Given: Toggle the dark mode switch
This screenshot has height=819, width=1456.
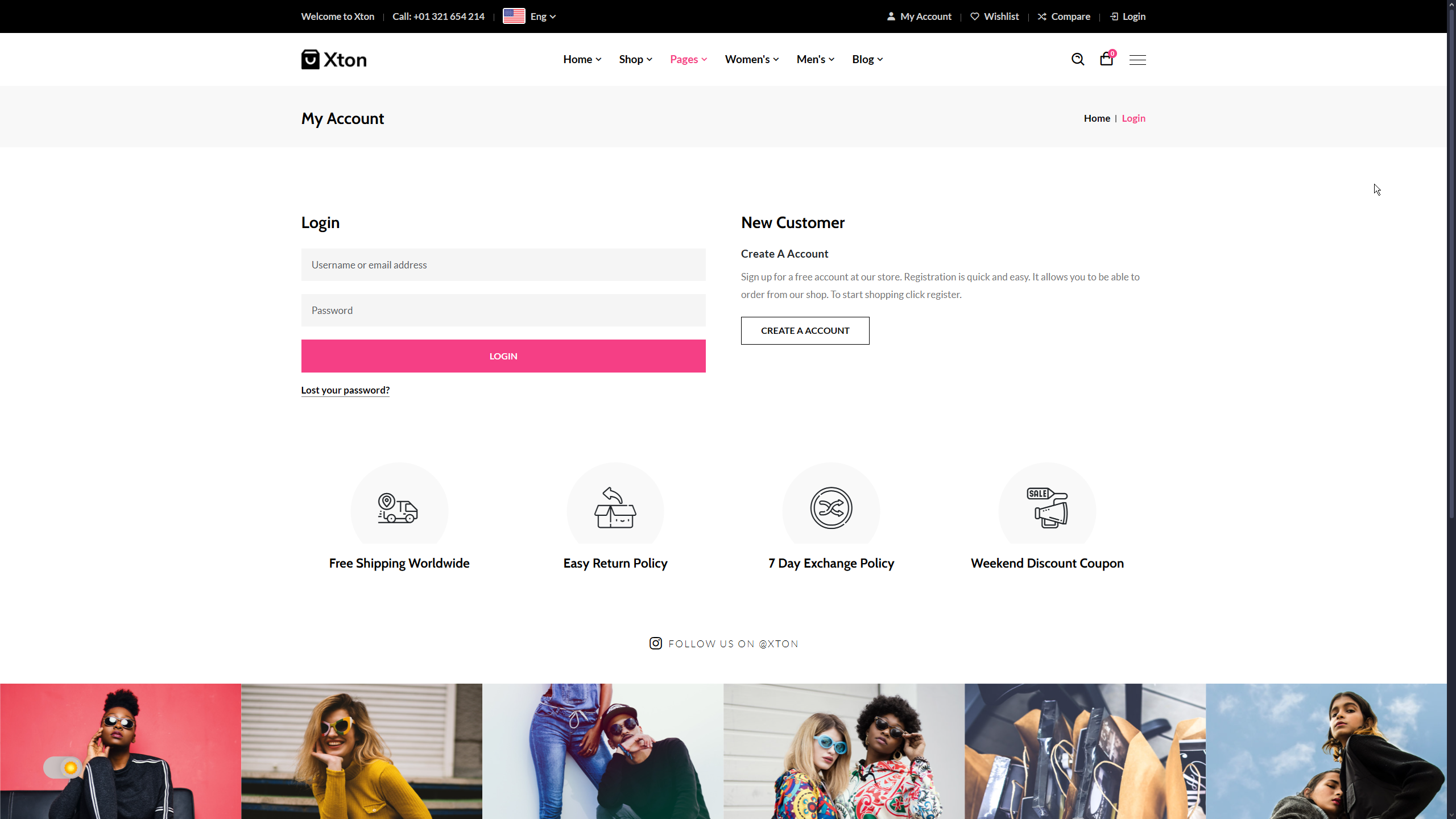Looking at the screenshot, I should coord(63,768).
